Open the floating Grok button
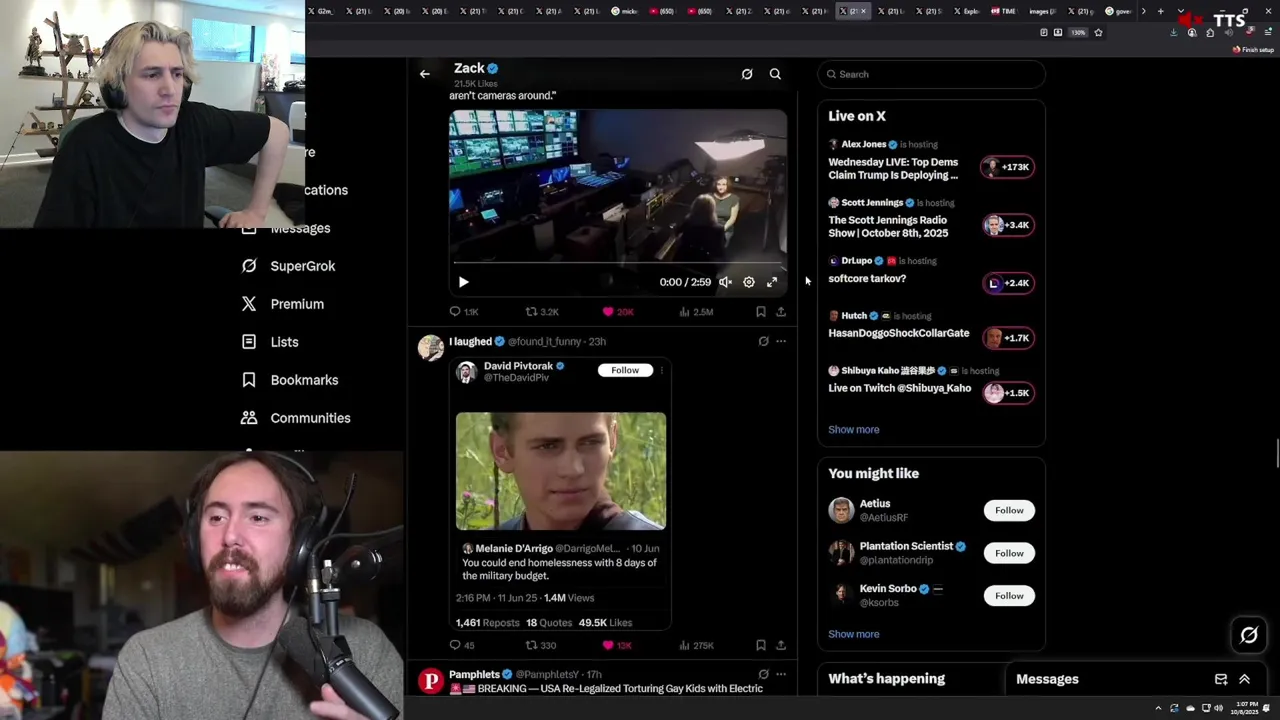The width and height of the screenshot is (1280, 720). coord(1249,635)
